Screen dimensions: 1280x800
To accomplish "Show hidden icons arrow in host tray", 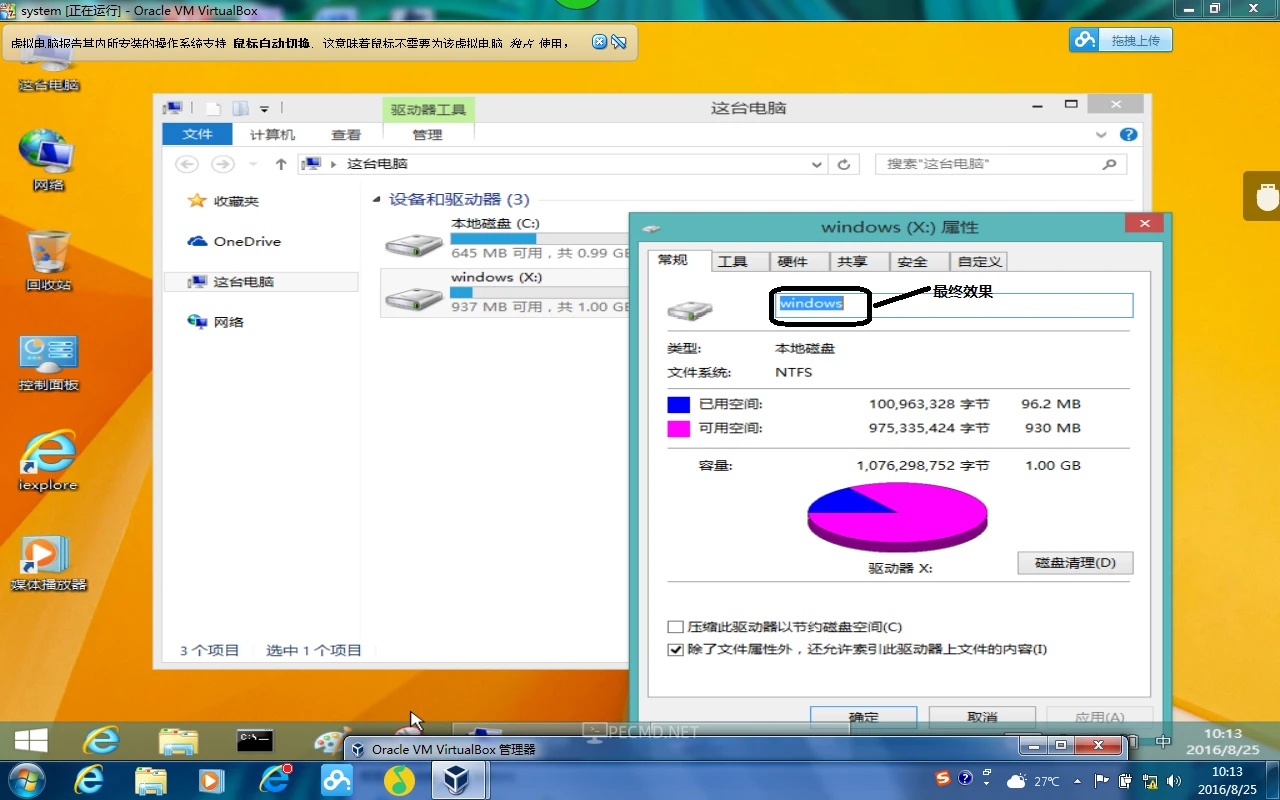I will pos(1078,781).
